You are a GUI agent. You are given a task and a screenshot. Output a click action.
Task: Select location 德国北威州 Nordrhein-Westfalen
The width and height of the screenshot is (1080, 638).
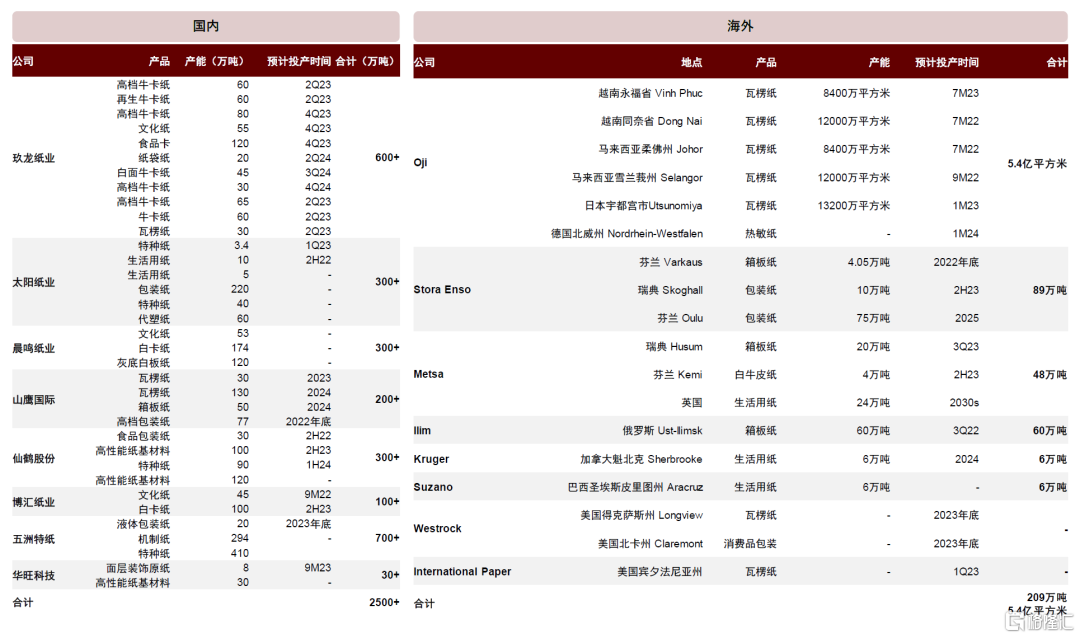point(627,234)
